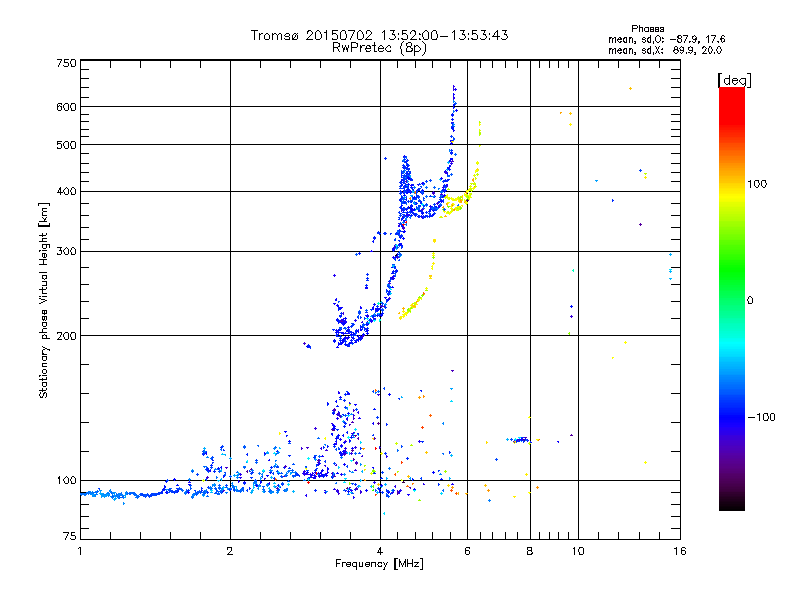
Task: Click the colorbar tick label "0"
Action: pyautogui.click(x=750, y=301)
